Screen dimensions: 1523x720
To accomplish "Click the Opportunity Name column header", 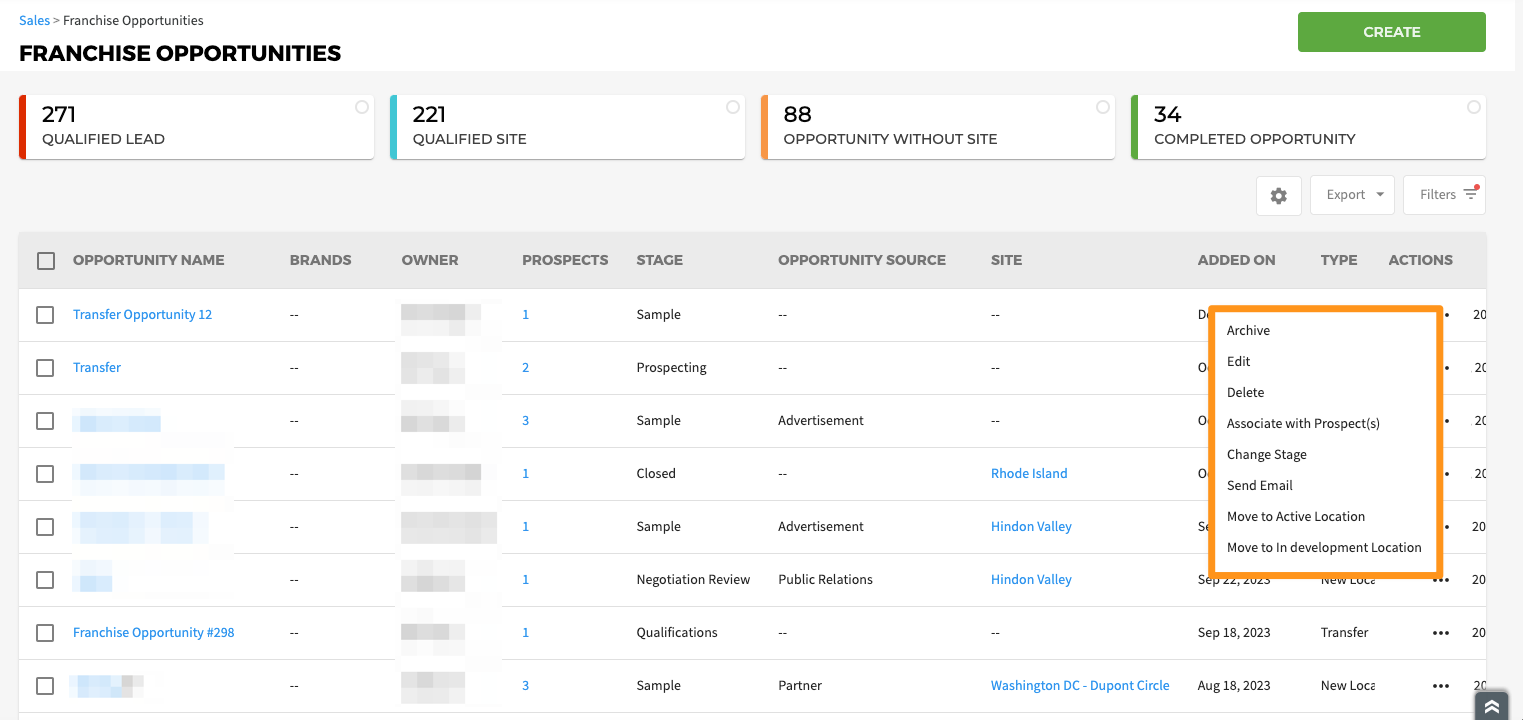I will click(148, 260).
